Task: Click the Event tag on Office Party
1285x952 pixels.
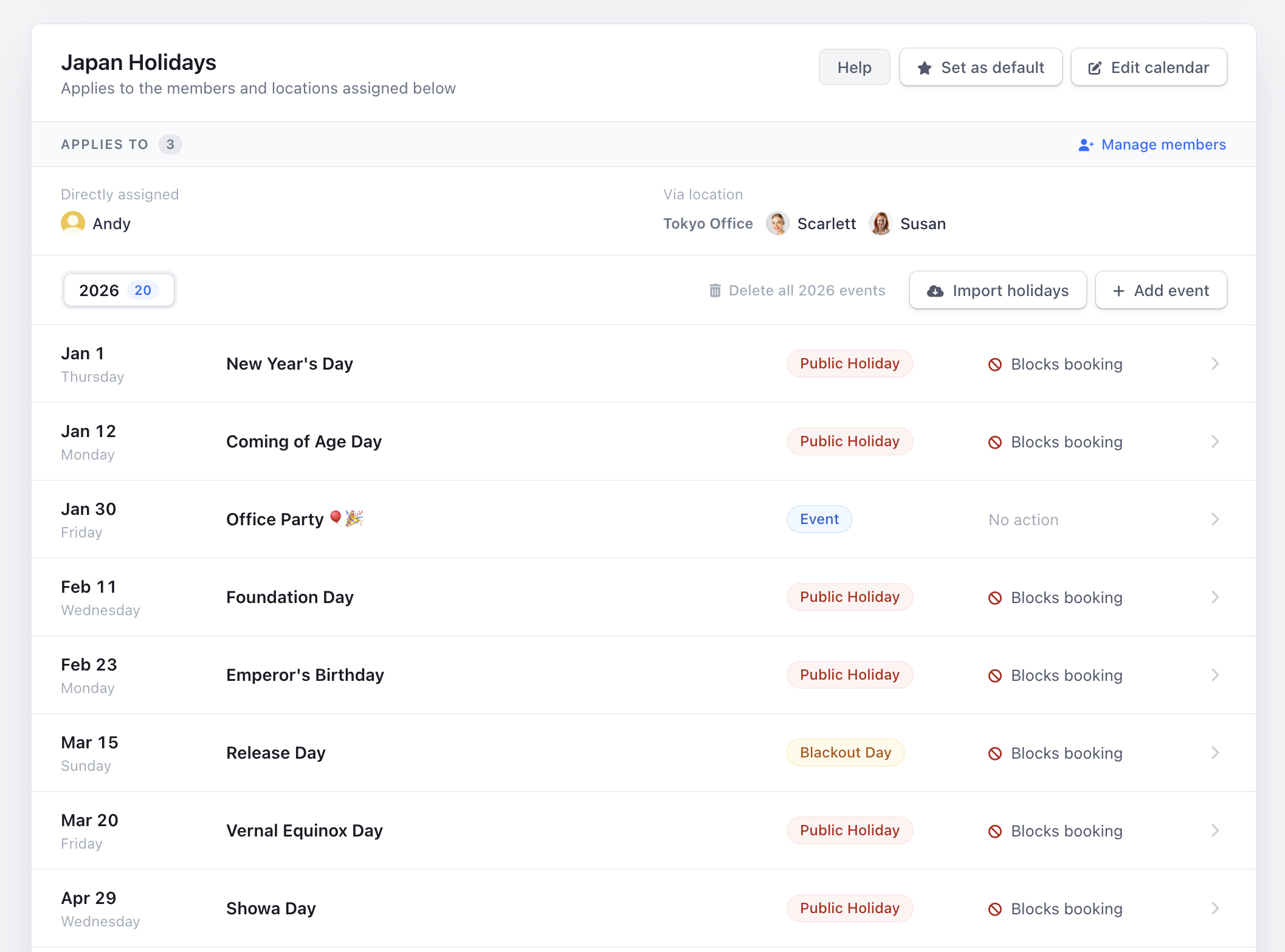Action: pos(819,519)
